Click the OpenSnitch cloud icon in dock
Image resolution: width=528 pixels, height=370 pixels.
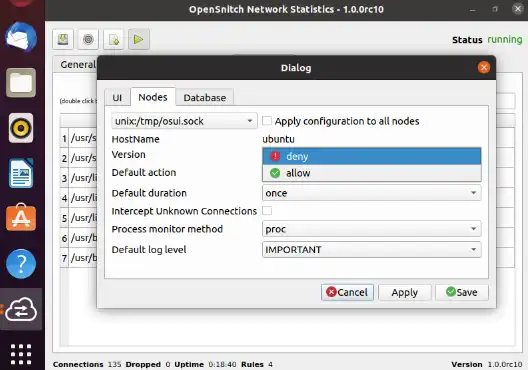[x=21, y=309]
